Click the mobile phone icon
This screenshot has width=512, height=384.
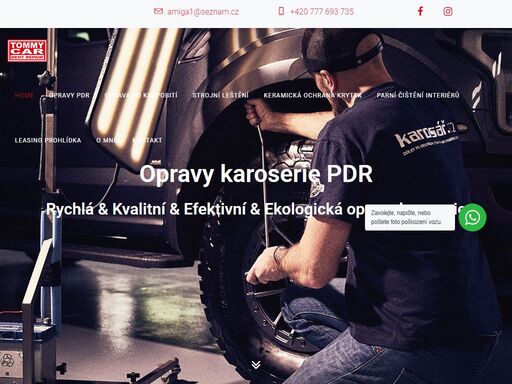point(281,11)
